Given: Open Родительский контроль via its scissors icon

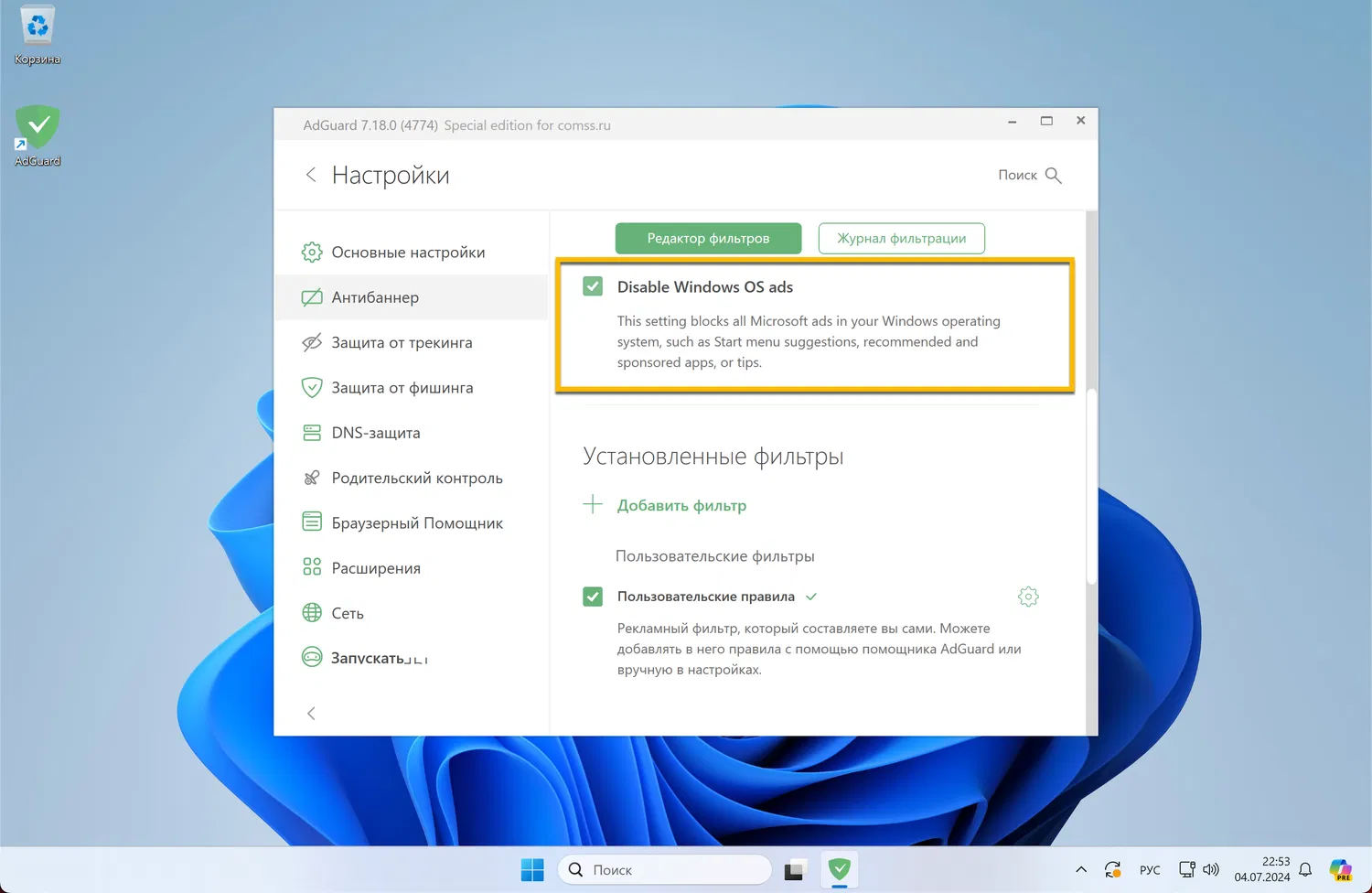Looking at the screenshot, I should tap(312, 478).
